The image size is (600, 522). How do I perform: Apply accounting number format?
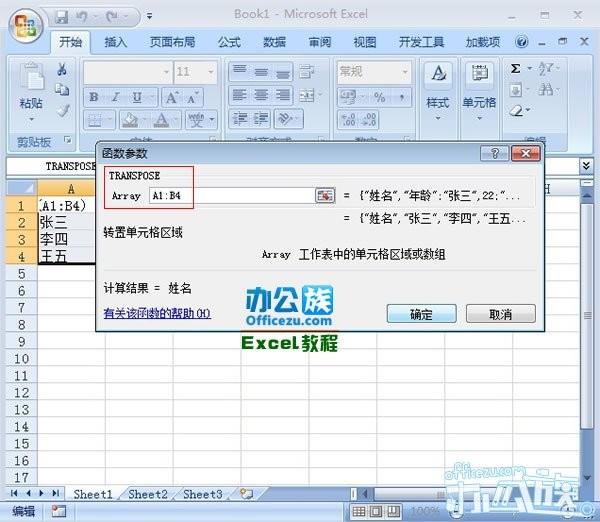[x=350, y=97]
